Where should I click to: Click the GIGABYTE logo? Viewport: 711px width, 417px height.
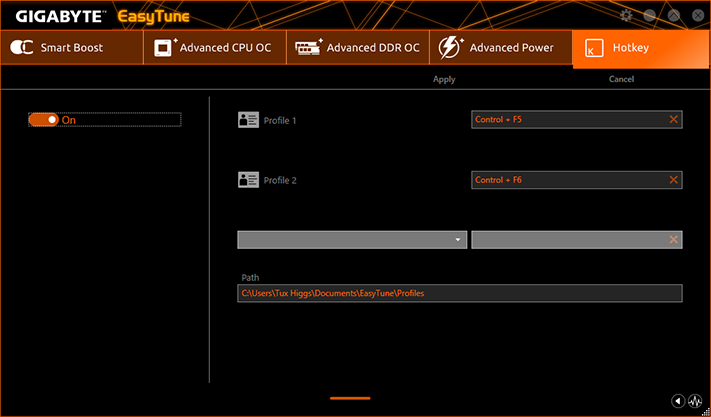pyautogui.click(x=61, y=17)
